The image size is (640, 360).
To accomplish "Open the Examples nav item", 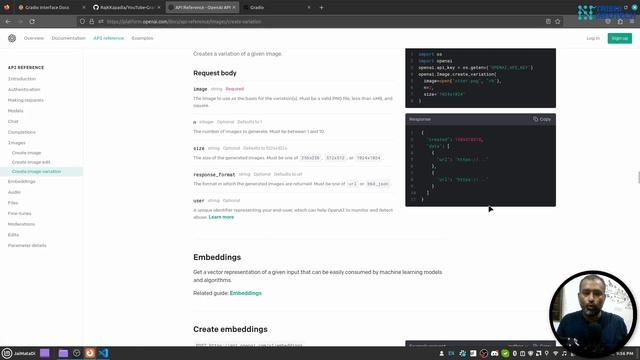I will point(142,38).
